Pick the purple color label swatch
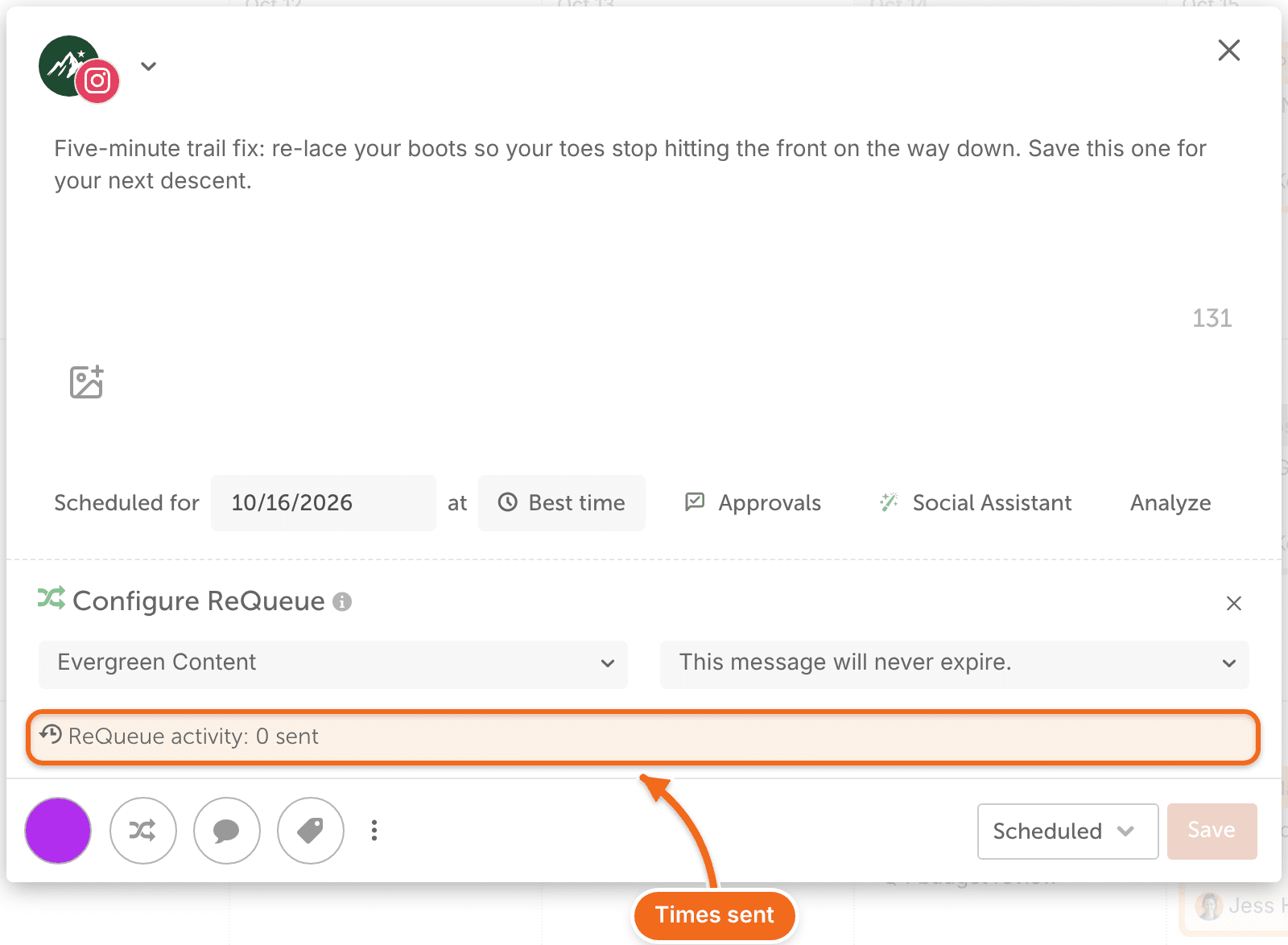 [x=58, y=831]
